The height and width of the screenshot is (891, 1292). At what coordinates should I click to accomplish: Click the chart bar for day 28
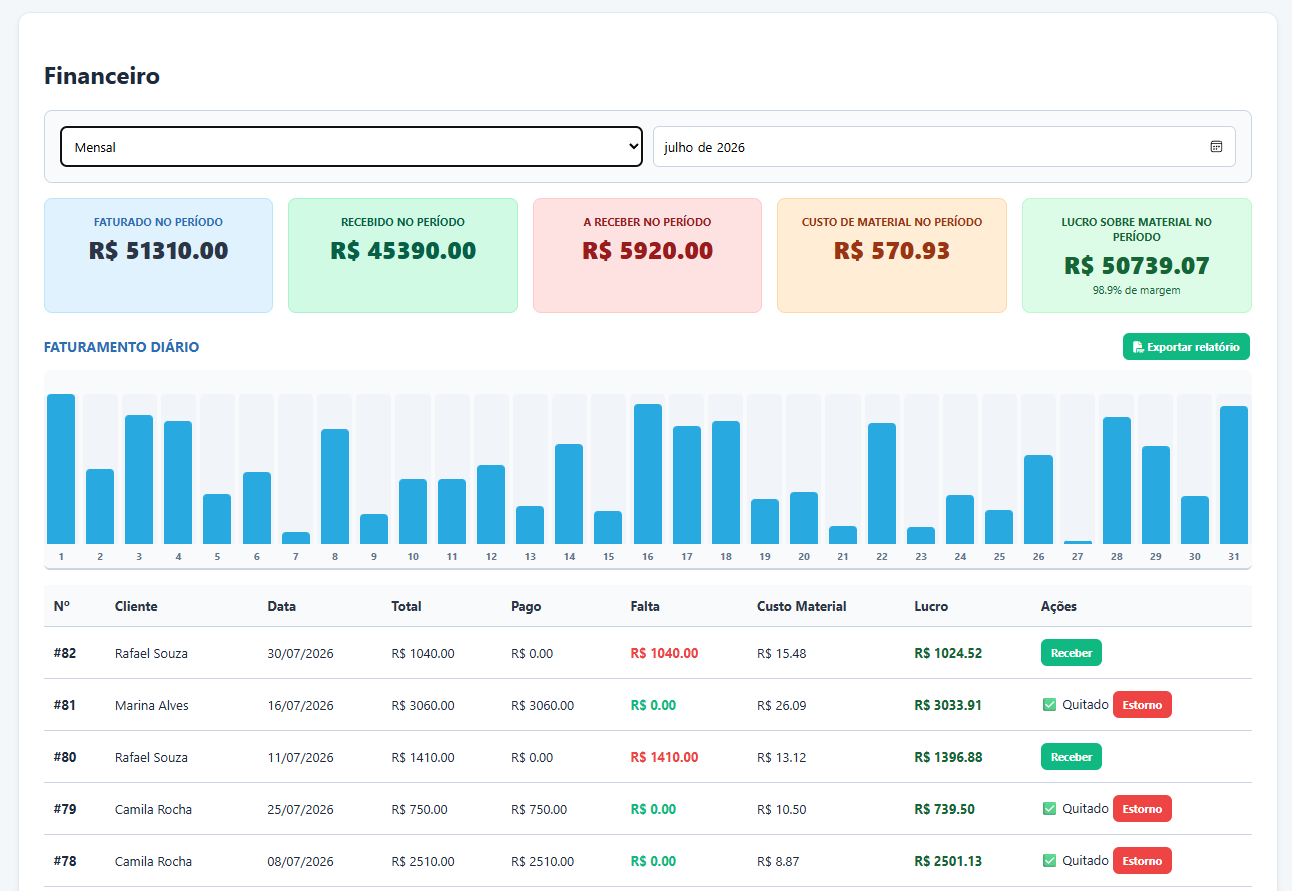[1117, 480]
